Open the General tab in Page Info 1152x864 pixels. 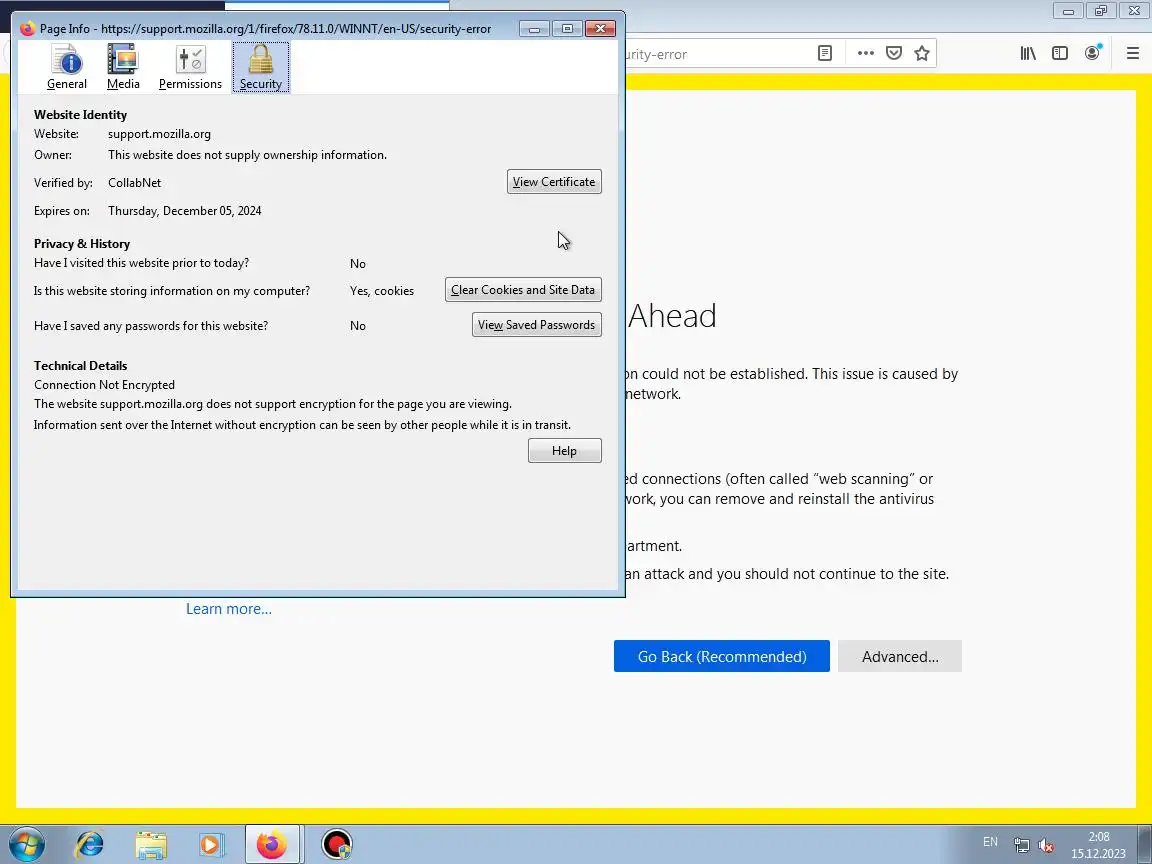[x=67, y=67]
